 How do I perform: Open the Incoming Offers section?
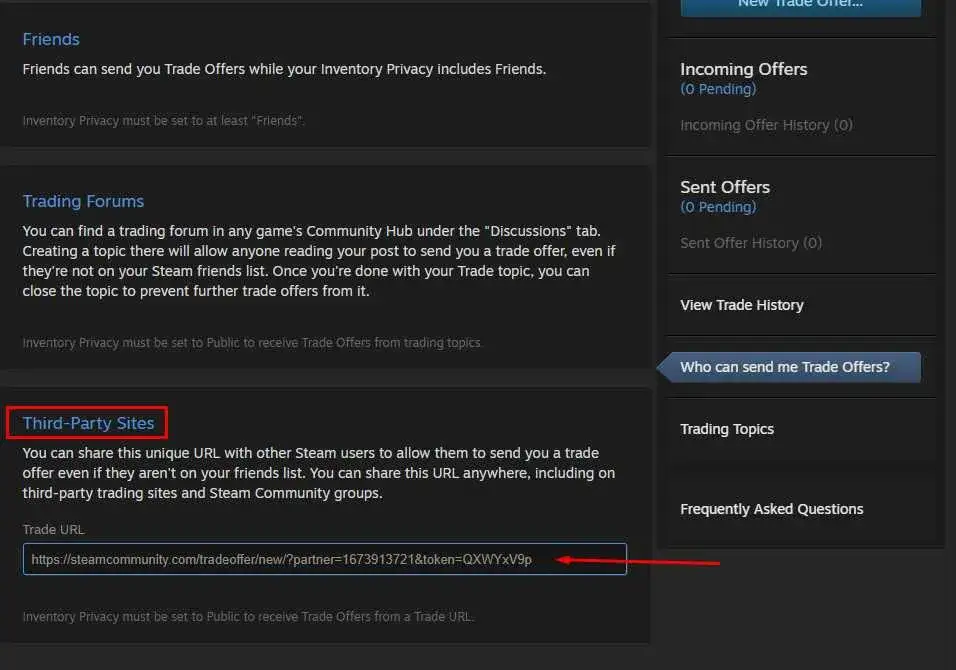click(743, 69)
